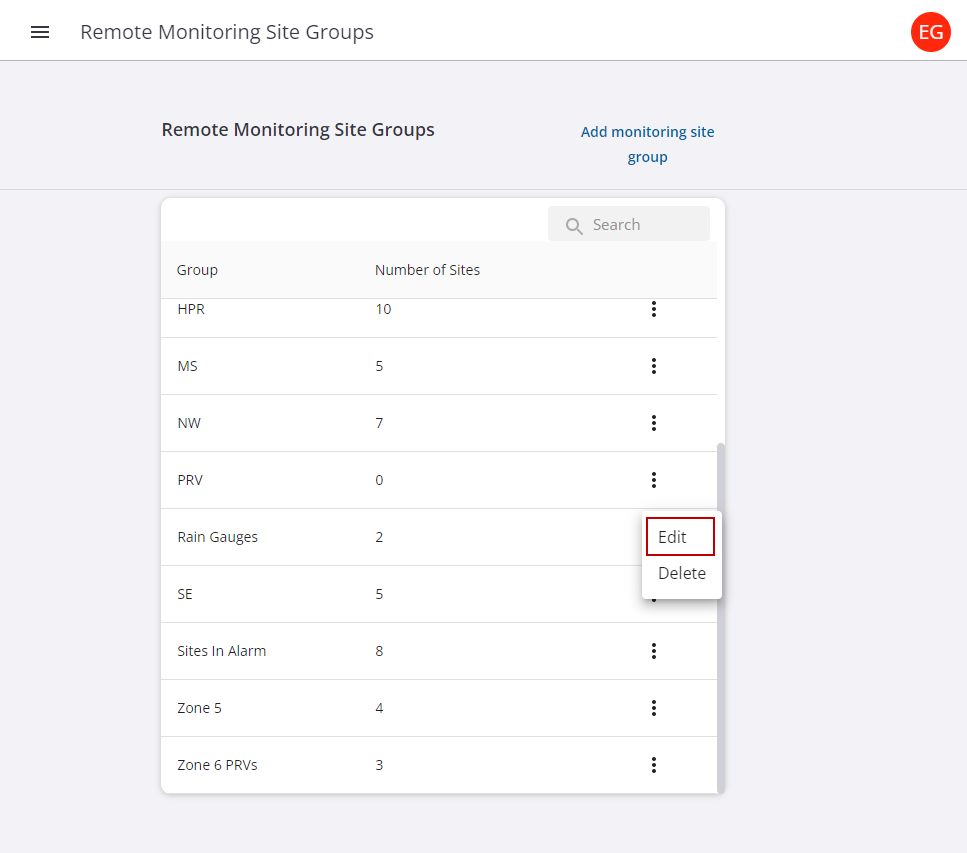Click the Number of Sites column header

[427, 270]
